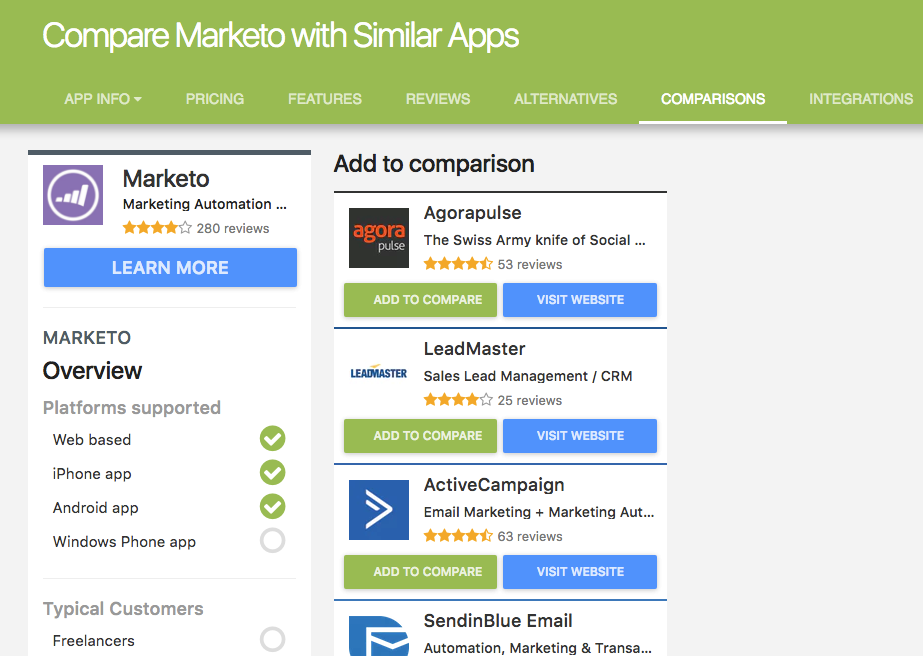Open Marketo's 280 reviews link
923x656 pixels.
click(x=233, y=228)
